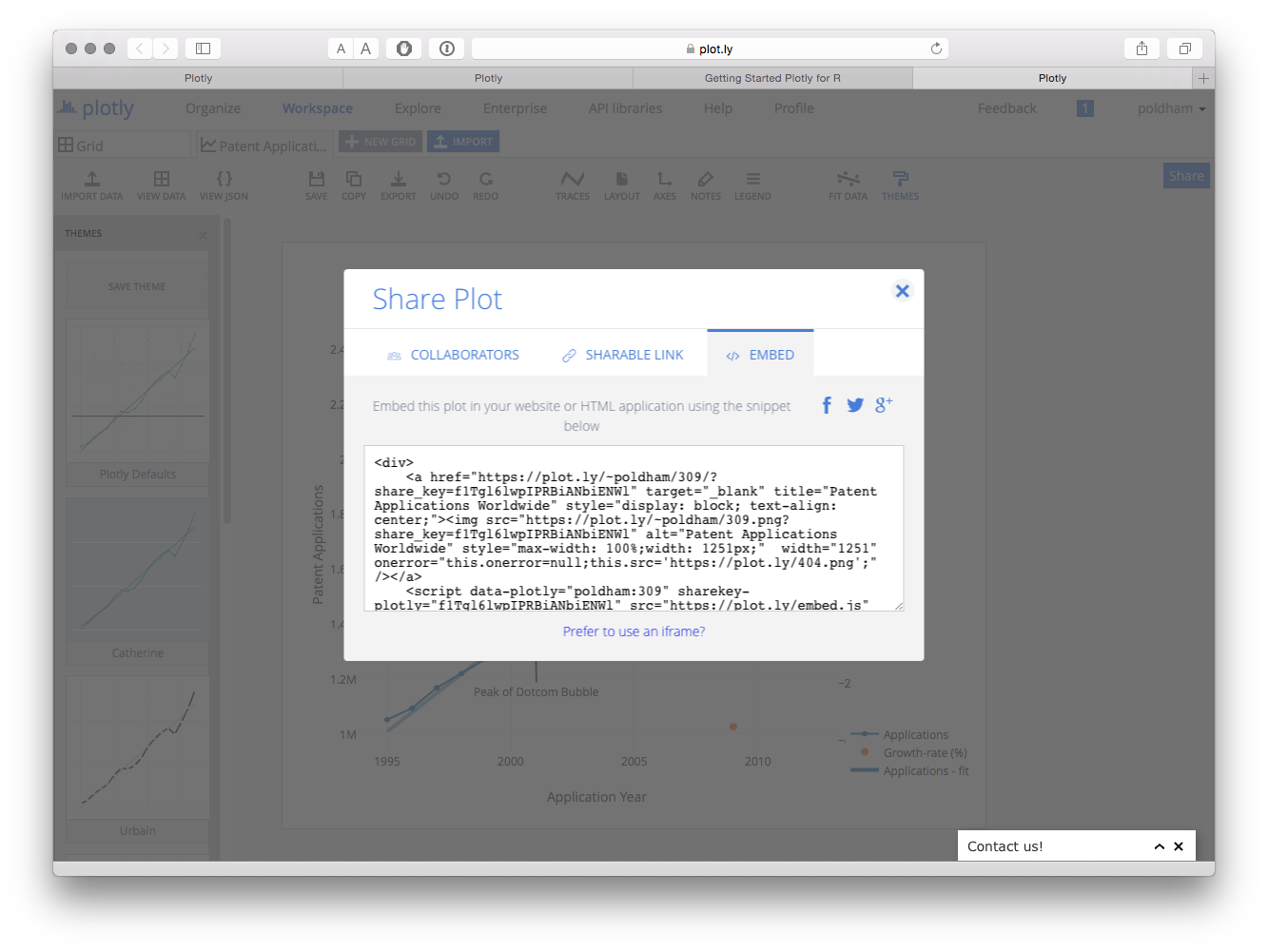Screen dimensions: 1268x952
Task: Open Help in navigation
Action: [x=718, y=108]
